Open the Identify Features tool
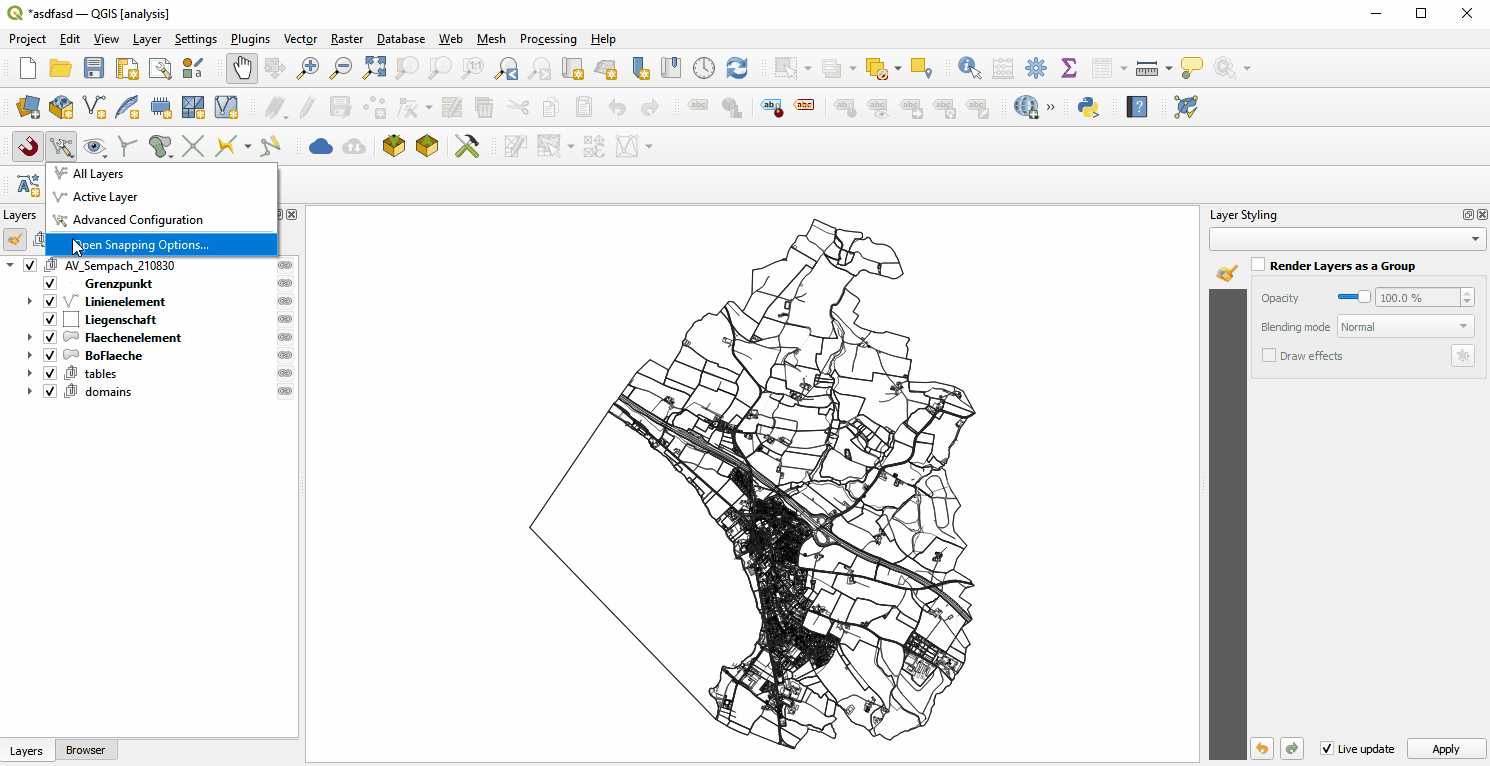1490x766 pixels. (967, 67)
